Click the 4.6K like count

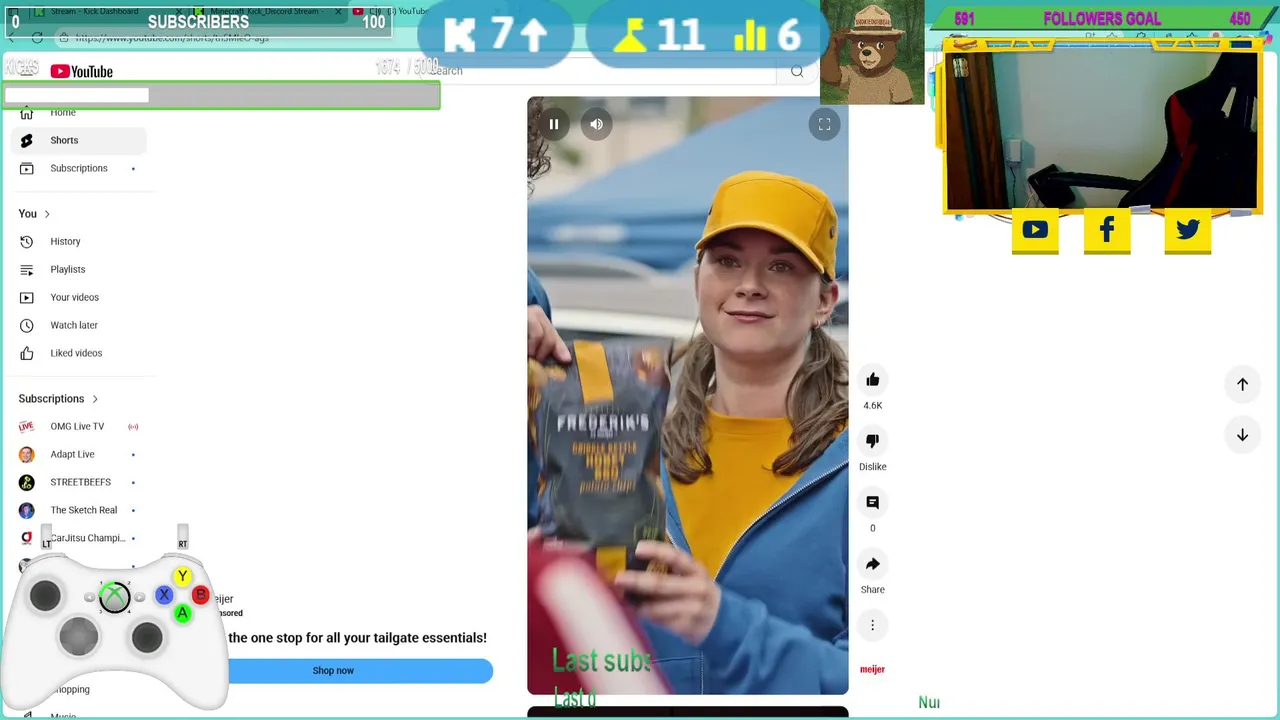click(x=872, y=406)
